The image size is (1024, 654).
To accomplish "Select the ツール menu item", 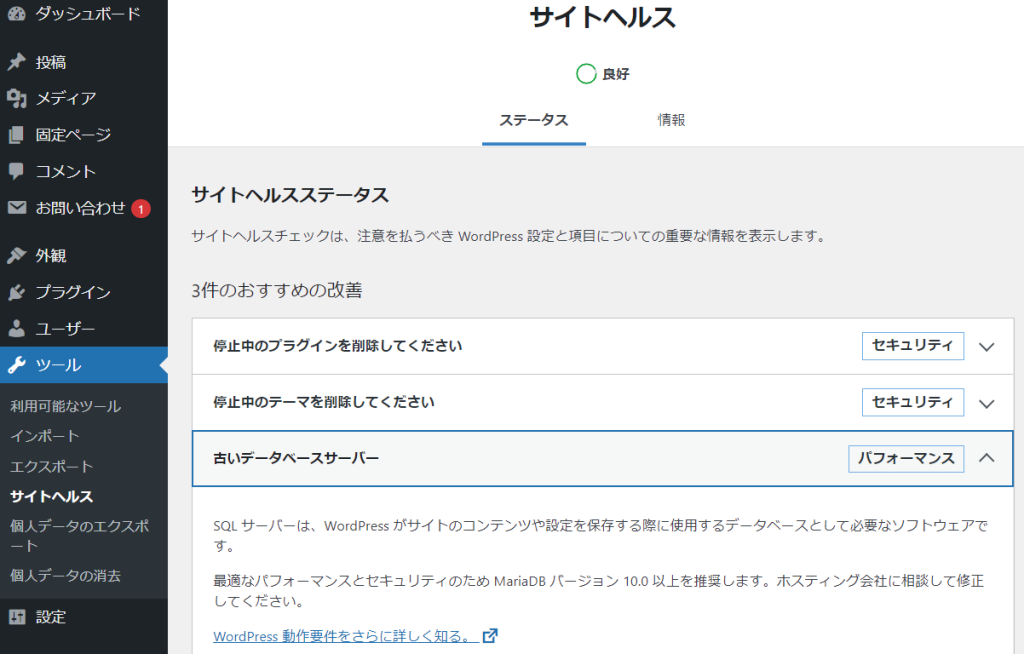I will pos(84,365).
